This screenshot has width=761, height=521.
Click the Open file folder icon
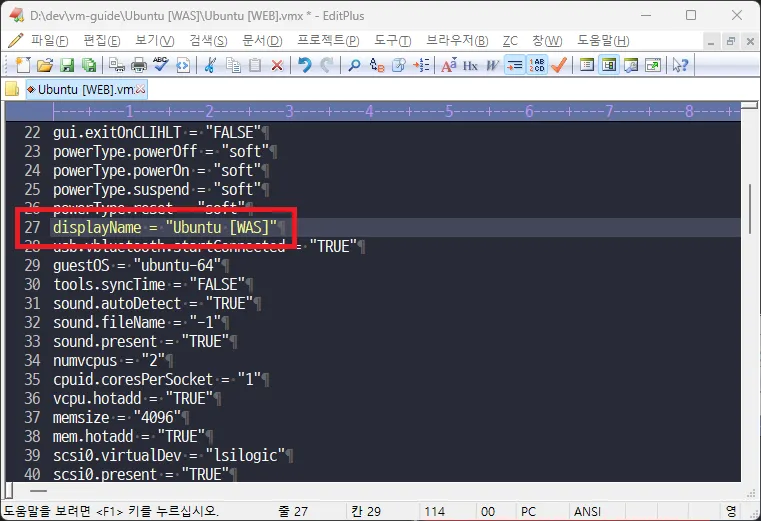45,65
